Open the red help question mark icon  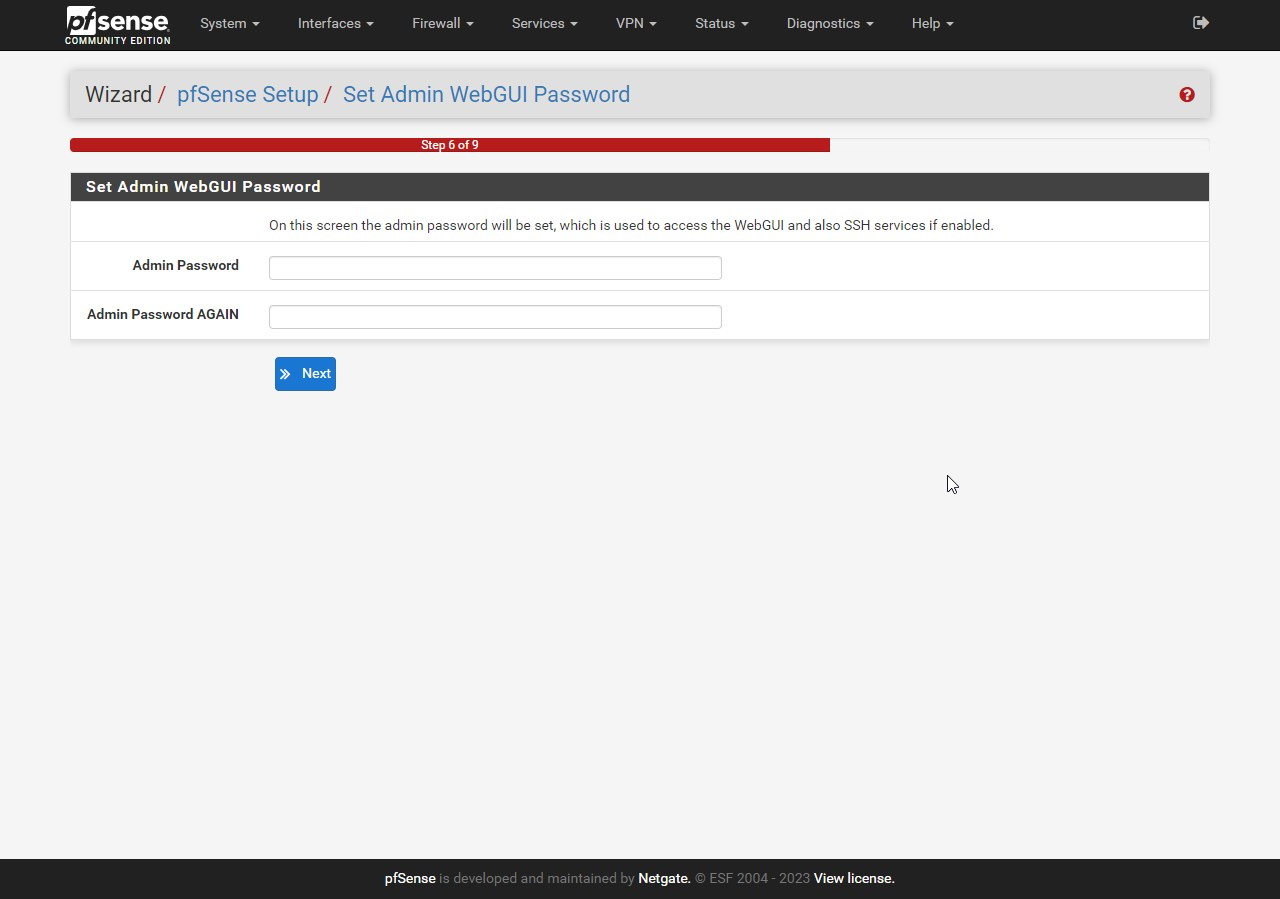1187,94
